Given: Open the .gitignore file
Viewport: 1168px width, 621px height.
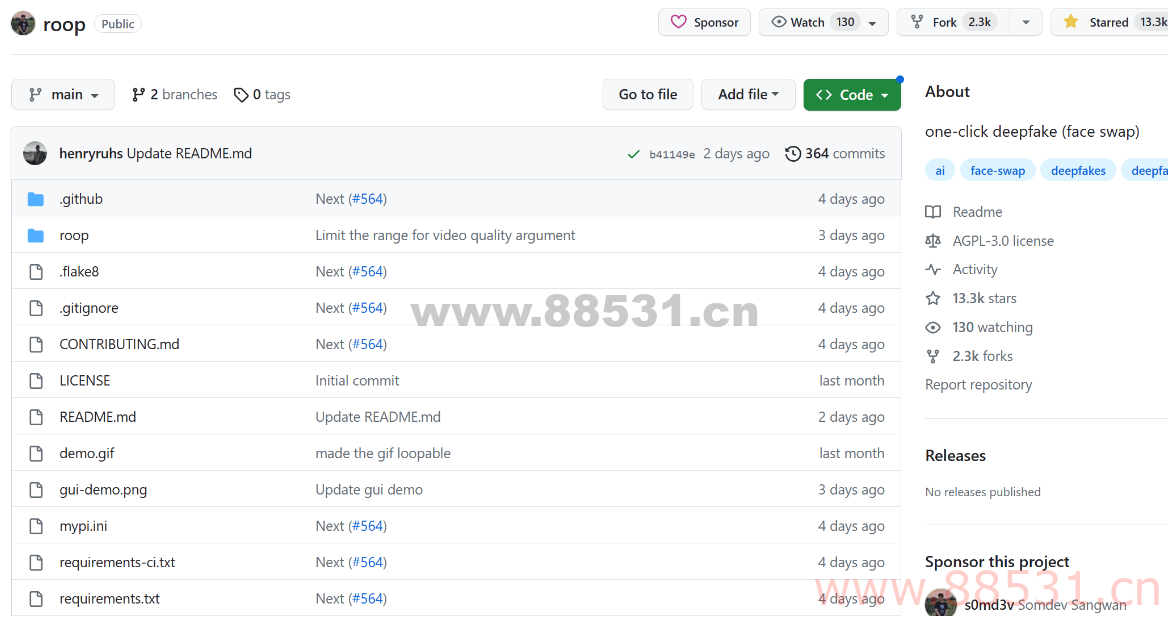Looking at the screenshot, I should coord(89,308).
